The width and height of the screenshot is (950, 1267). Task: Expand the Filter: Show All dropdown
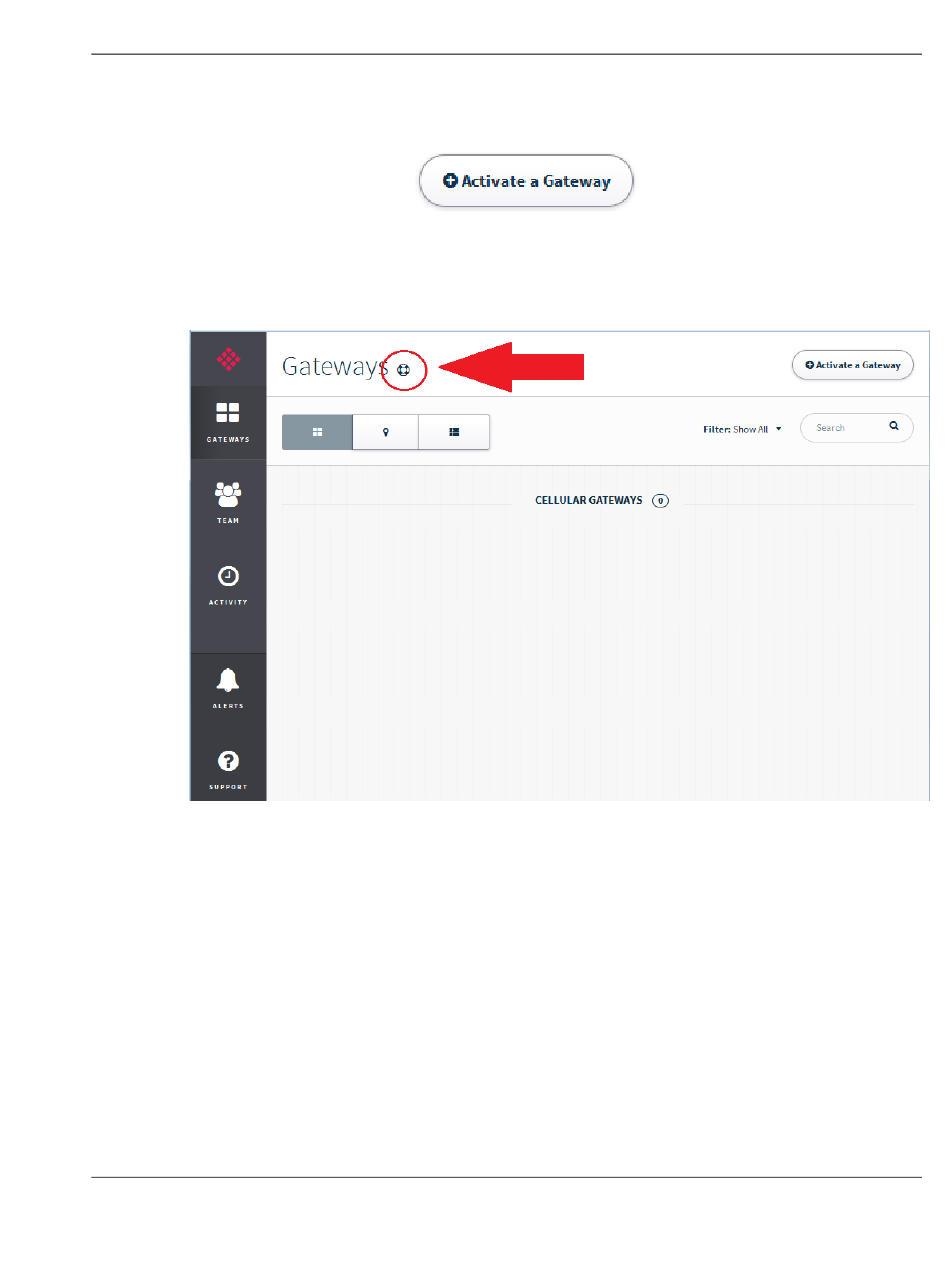(x=742, y=429)
